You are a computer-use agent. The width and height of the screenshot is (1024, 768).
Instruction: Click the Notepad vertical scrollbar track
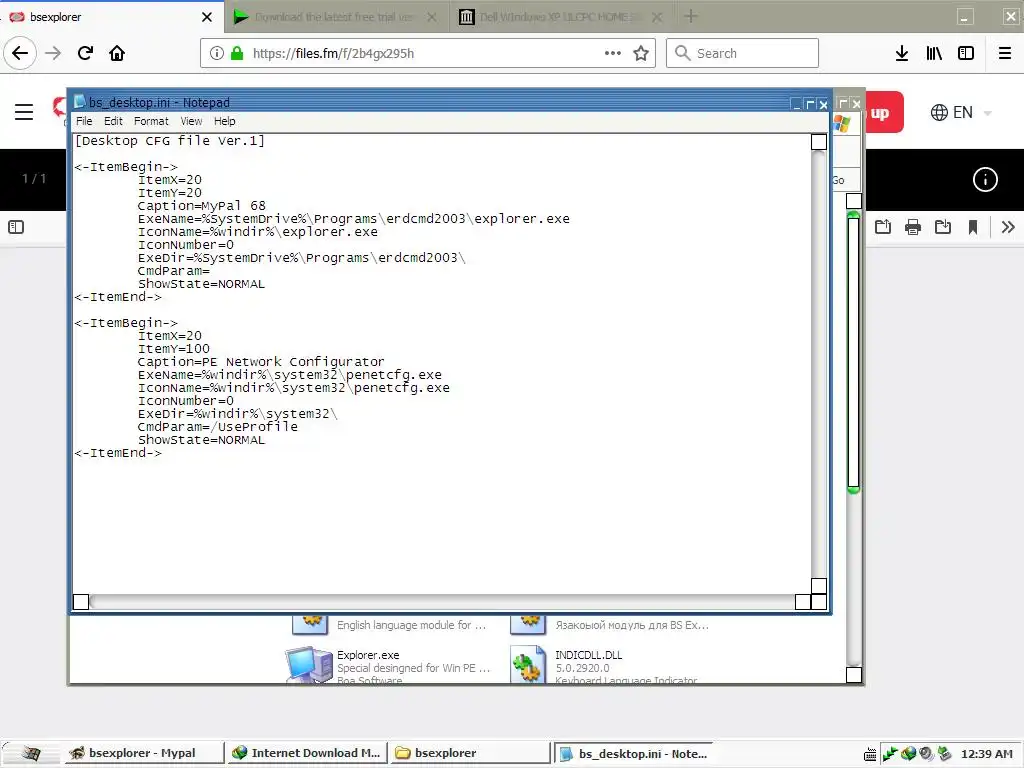819,364
